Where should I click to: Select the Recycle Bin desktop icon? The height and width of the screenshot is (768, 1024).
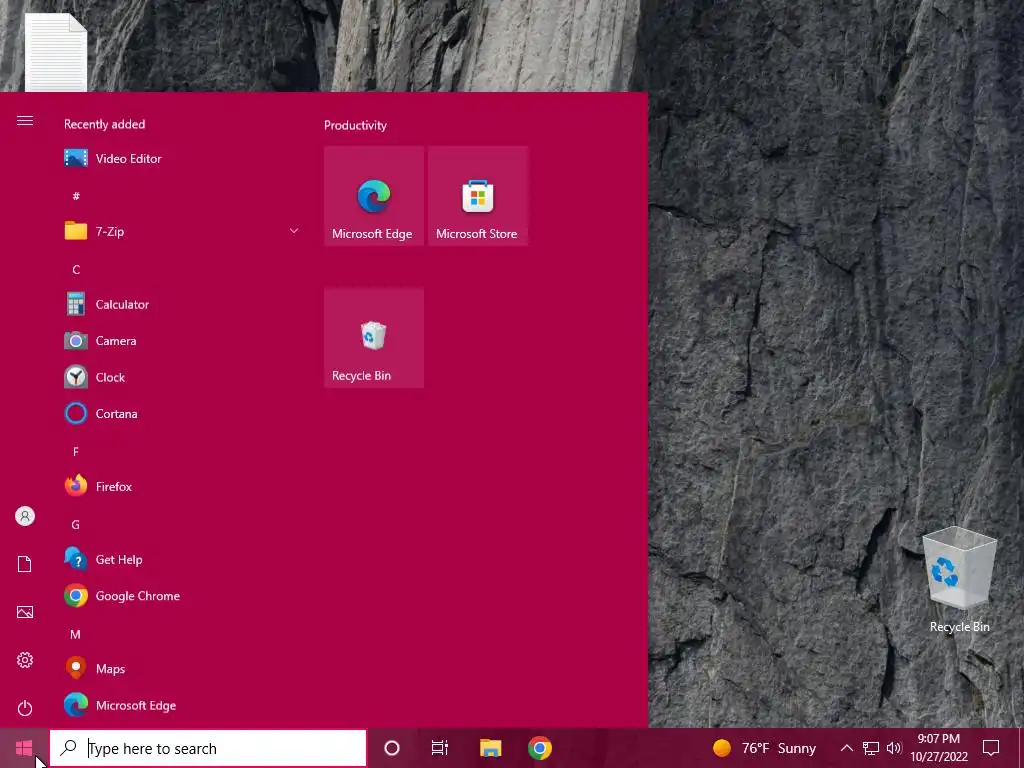[x=959, y=580]
